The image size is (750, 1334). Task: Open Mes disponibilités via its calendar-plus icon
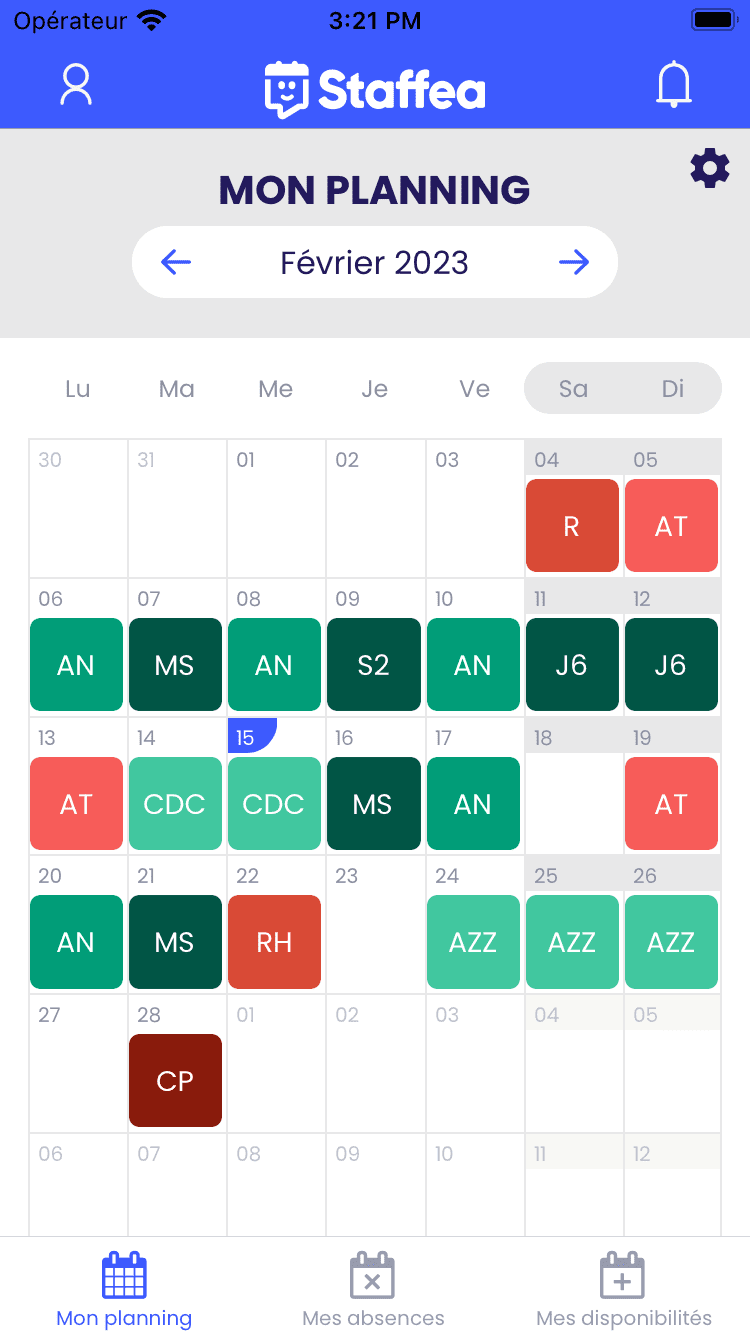621,1275
